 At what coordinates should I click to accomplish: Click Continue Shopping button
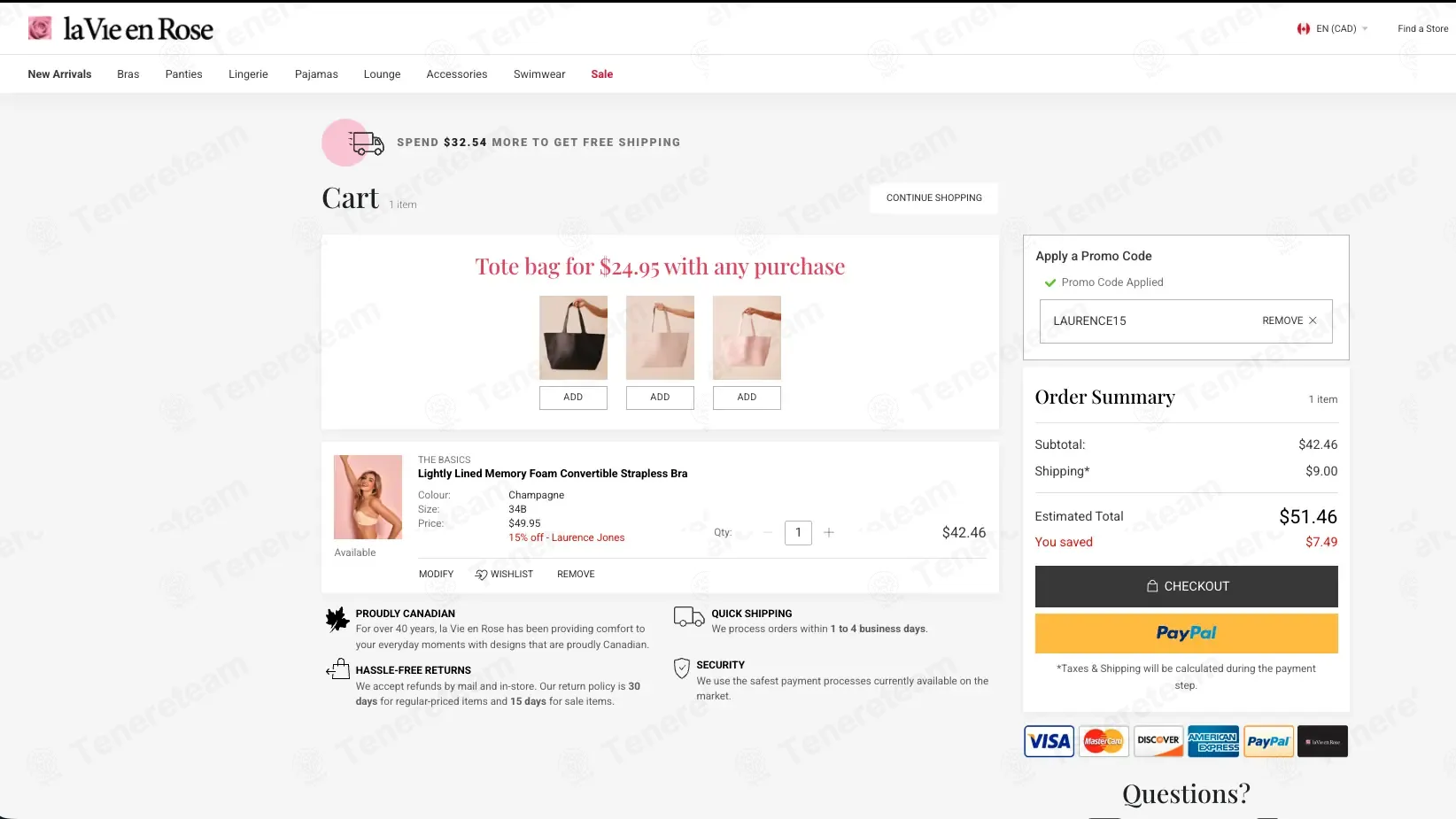tap(933, 198)
